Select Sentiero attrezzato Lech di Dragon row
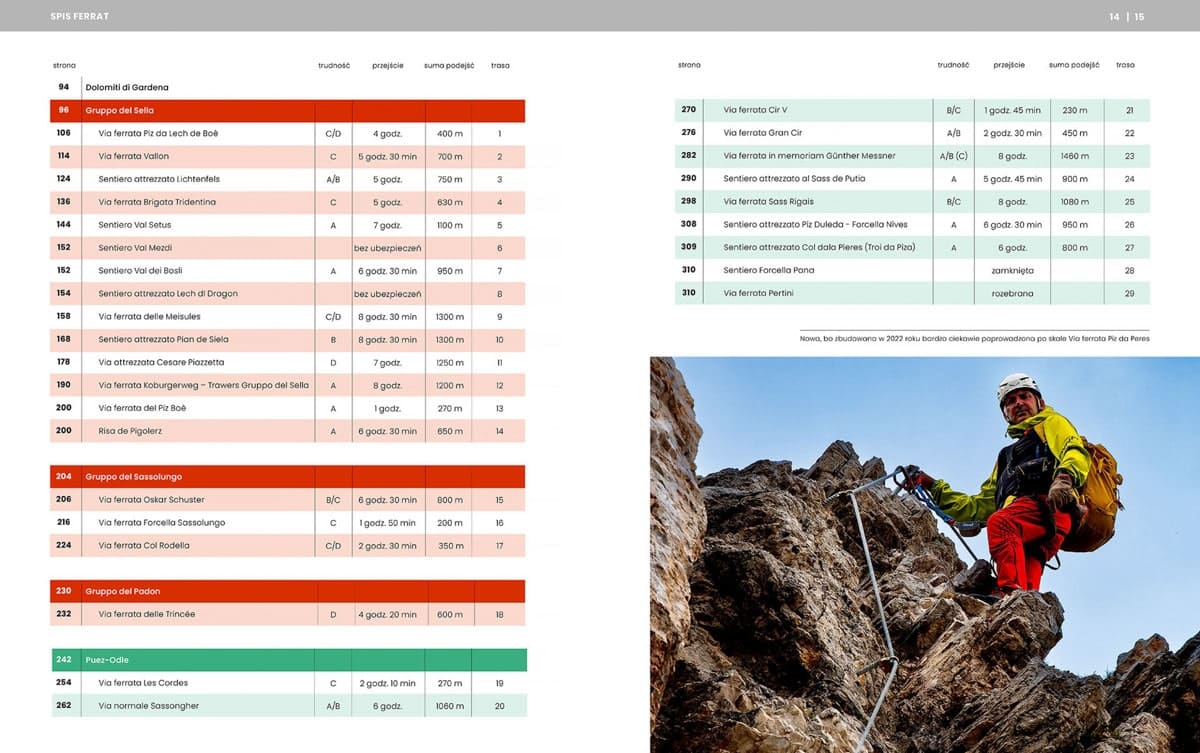The height and width of the screenshot is (753, 1200). coord(168,294)
